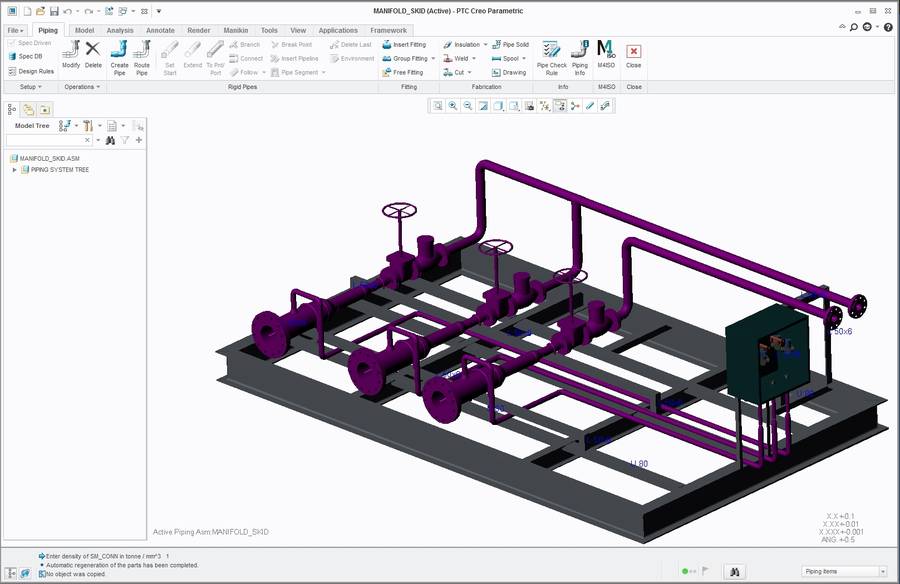Viewport: 900px width, 584px height.
Task: Switch to the Model ribbon tab
Action: [x=84, y=29]
